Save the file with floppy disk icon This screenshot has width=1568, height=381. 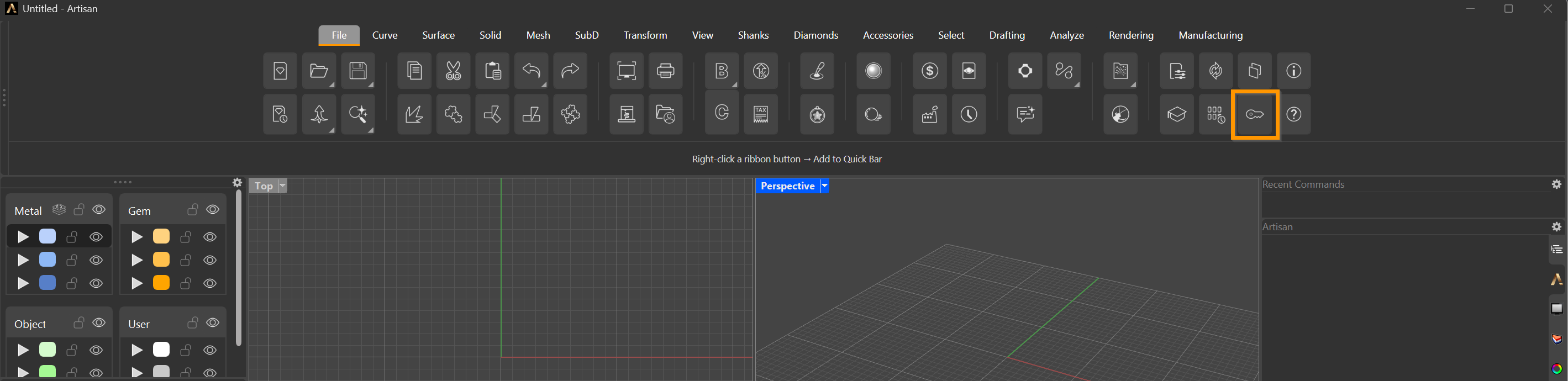(x=358, y=71)
